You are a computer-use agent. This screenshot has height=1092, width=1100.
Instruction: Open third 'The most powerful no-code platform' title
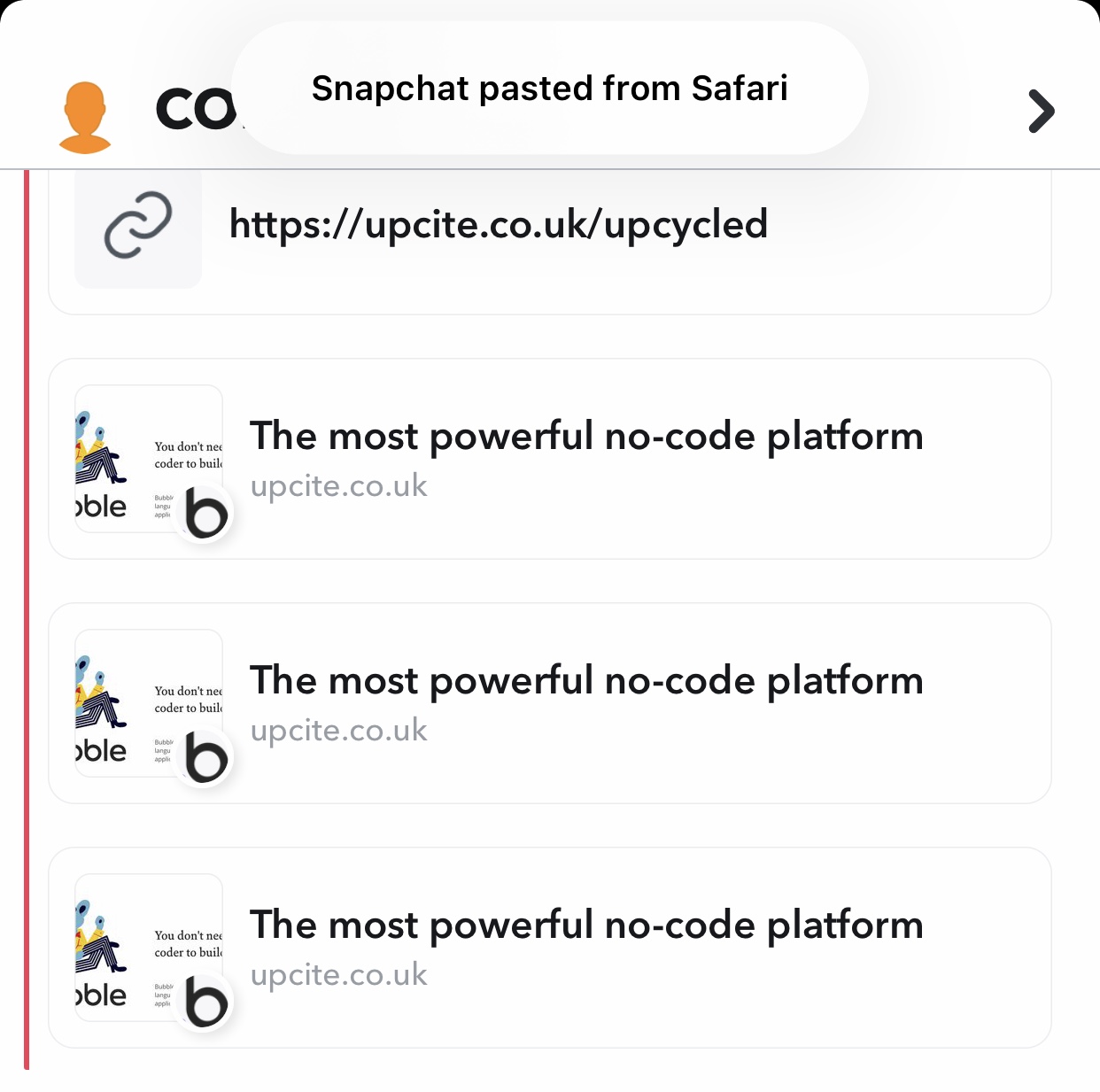point(586,925)
